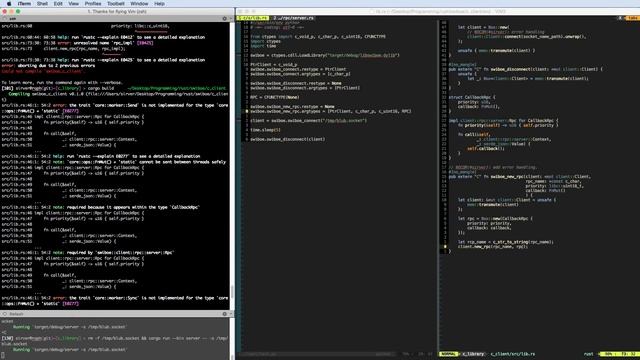
Task: Switch to the ../rpc/server.rs tab in MacVim
Action: point(294,18)
